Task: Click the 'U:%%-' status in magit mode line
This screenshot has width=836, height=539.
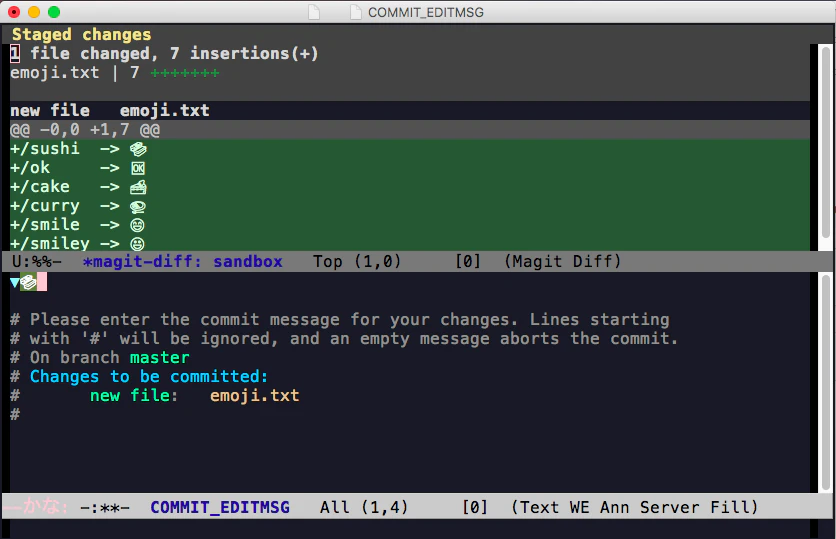Action: (37, 262)
